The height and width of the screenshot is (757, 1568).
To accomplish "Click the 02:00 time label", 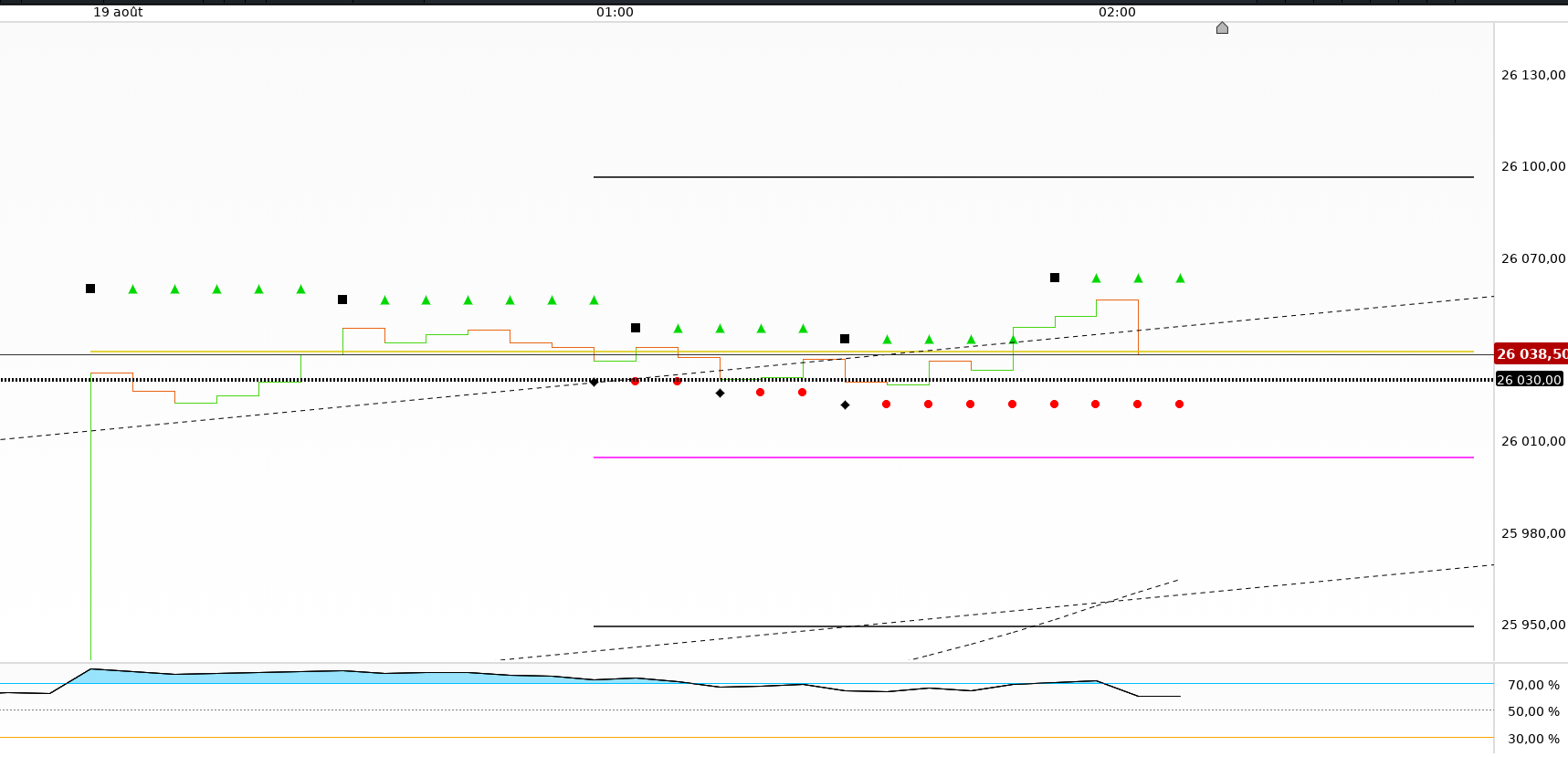I will [x=1117, y=12].
